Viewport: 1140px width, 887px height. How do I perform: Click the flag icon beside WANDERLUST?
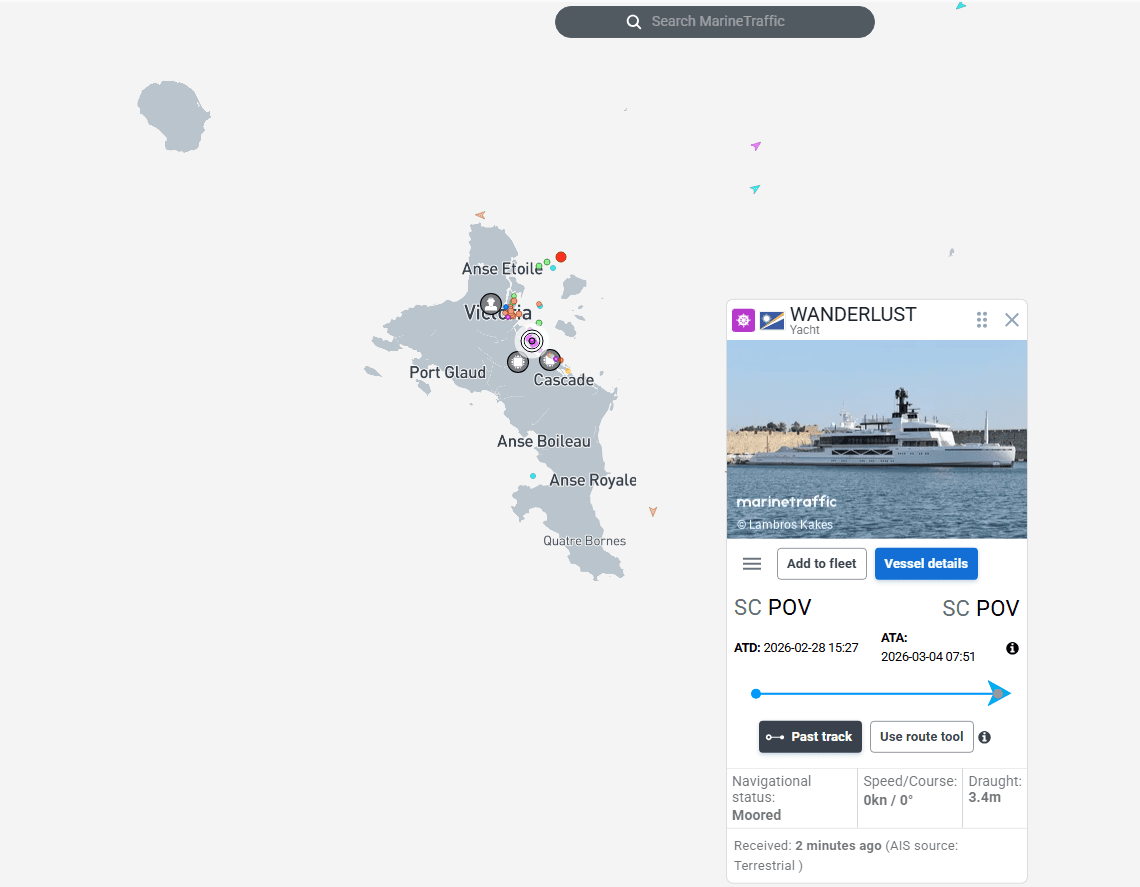click(x=772, y=320)
